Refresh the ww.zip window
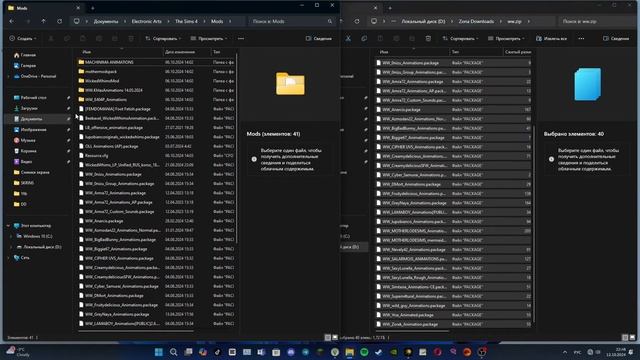 357,21
